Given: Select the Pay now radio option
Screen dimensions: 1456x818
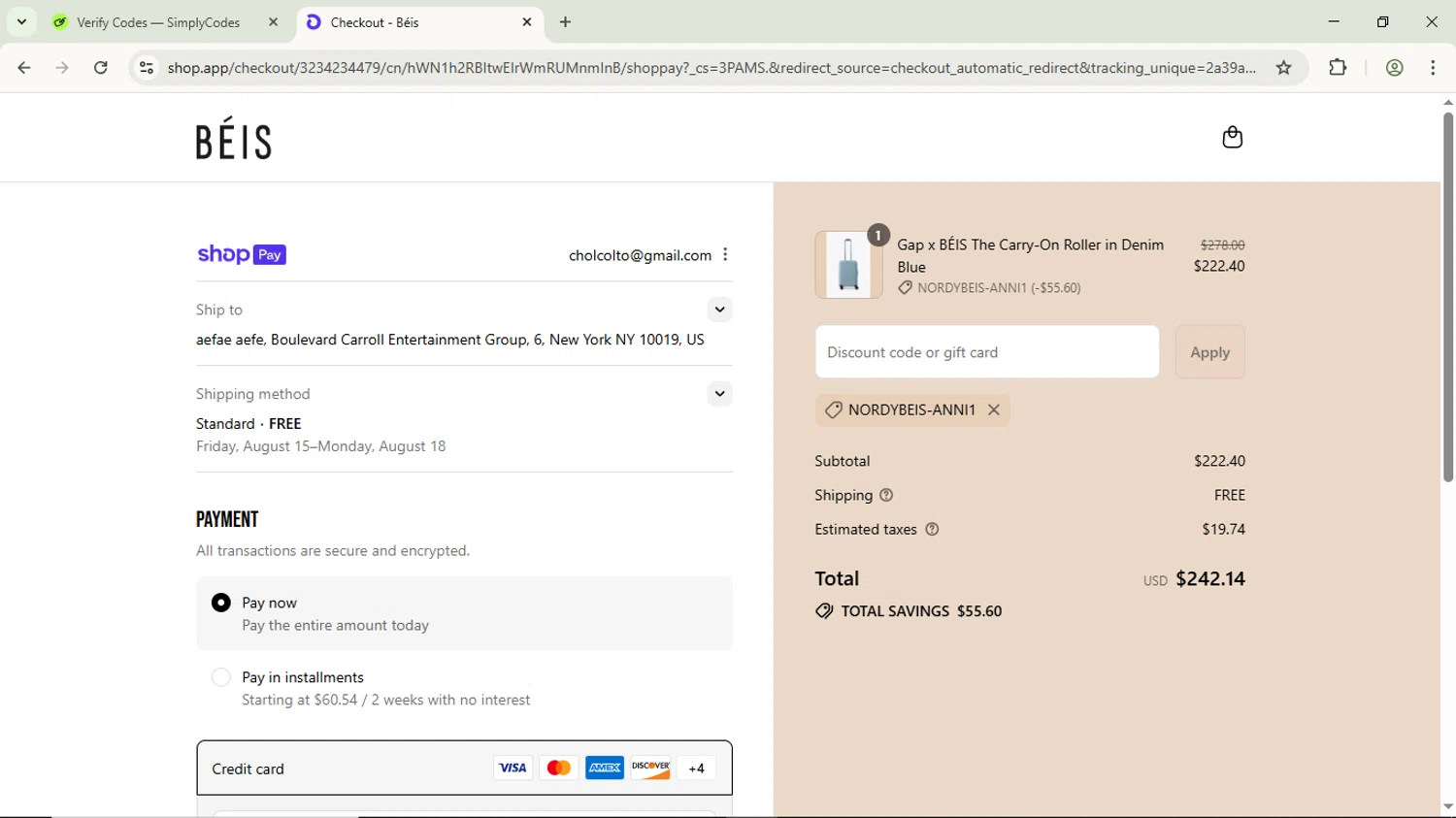Looking at the screenshot, I should point(221,603).
